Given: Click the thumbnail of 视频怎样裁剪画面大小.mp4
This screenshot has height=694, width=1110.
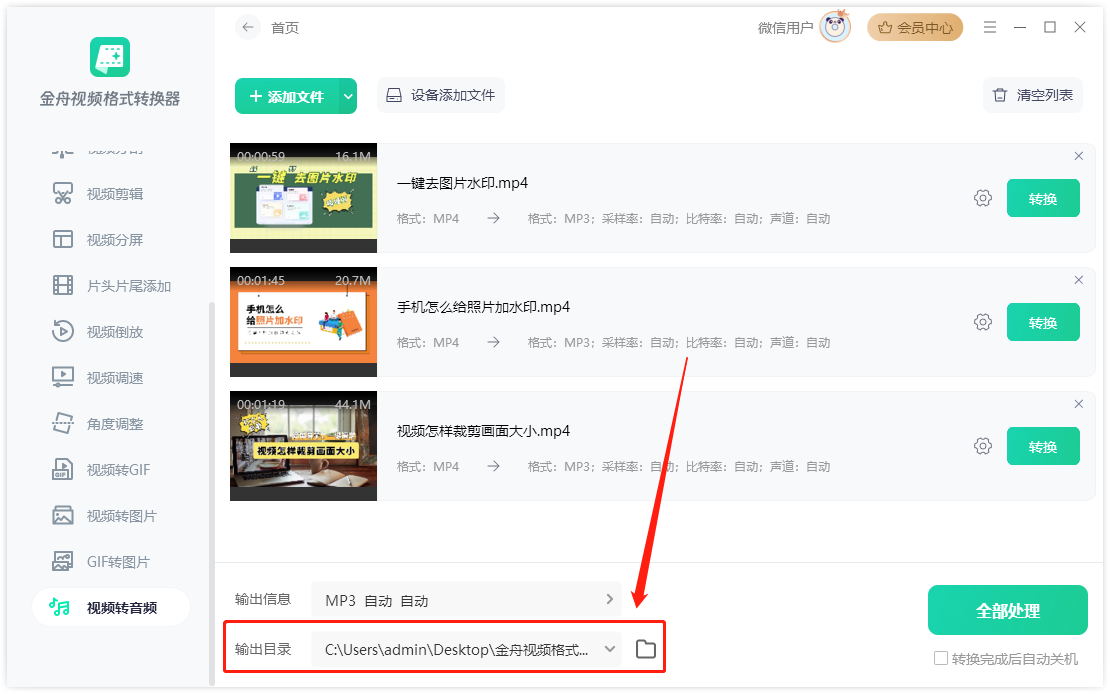Looking at the screenshot, I should coord(303,446).
